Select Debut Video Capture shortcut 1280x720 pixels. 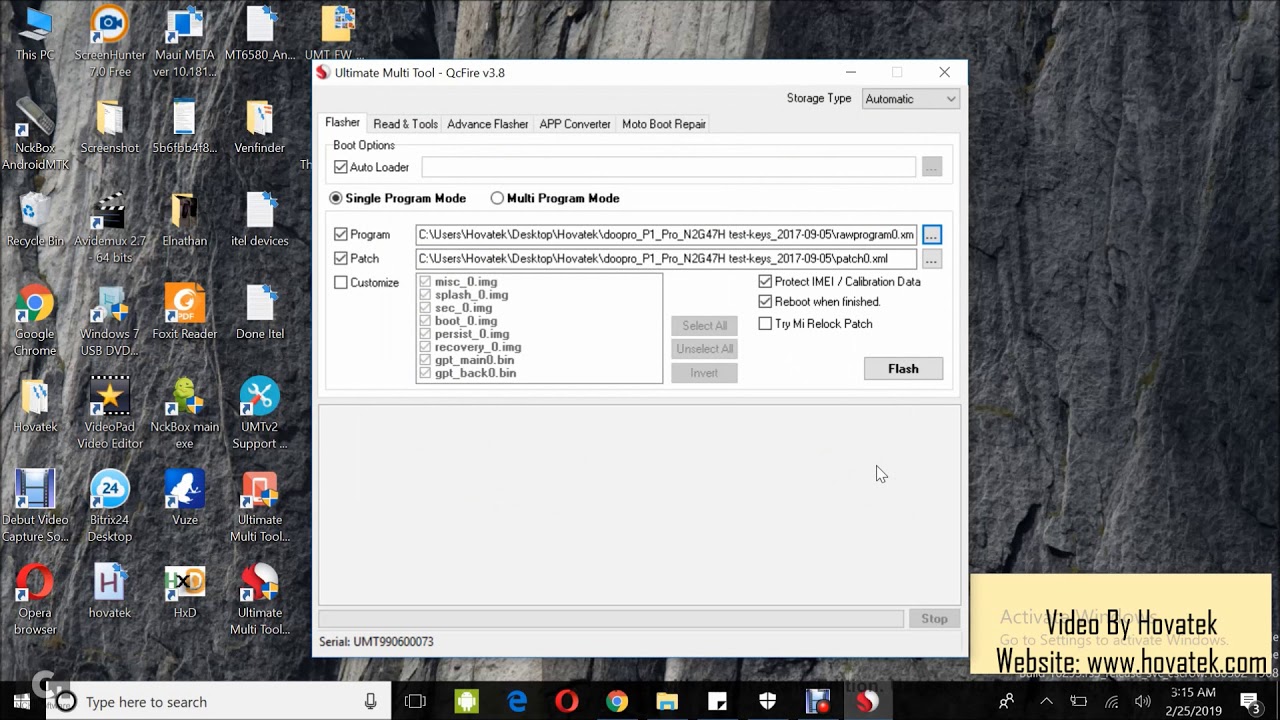[35, 506]
